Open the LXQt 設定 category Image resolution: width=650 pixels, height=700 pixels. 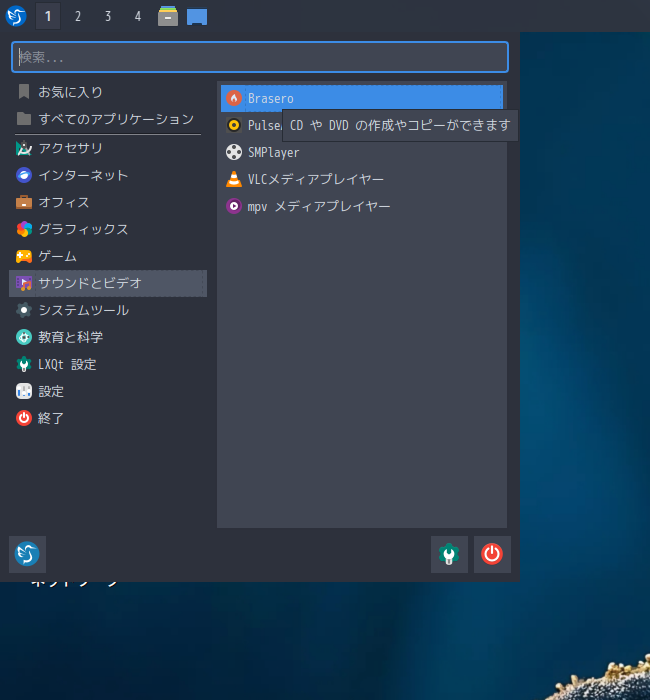pos(108,364)
